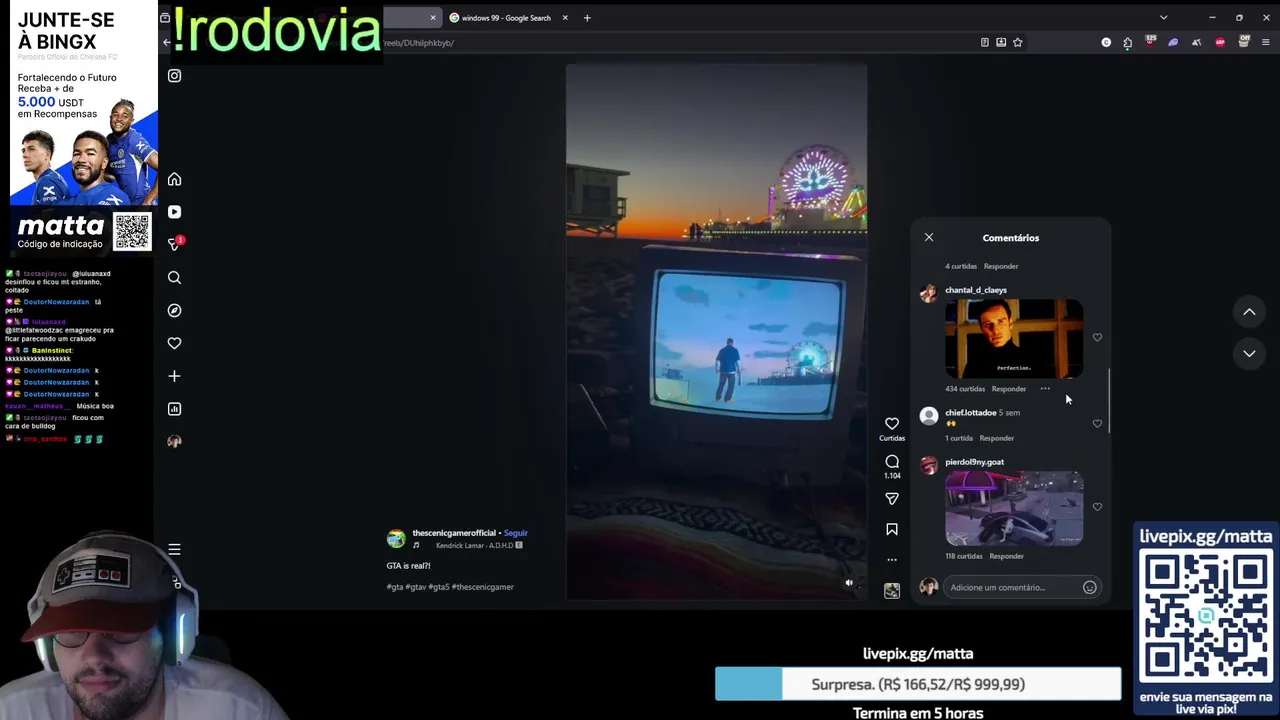Create new post with the plus icon
This screenshot has width=1280, height=720.
174,376
